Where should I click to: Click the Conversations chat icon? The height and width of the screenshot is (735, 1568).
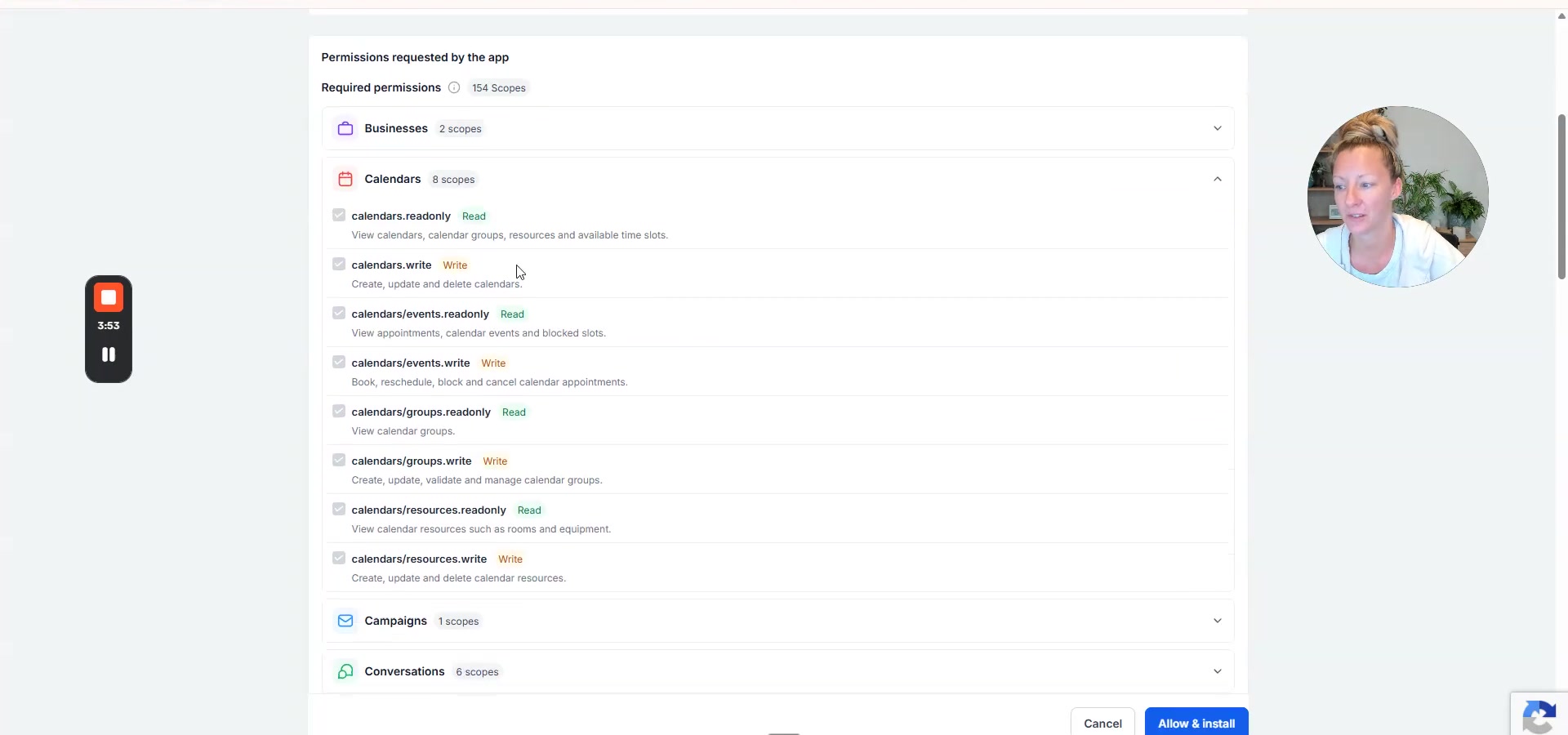point(345,671)
